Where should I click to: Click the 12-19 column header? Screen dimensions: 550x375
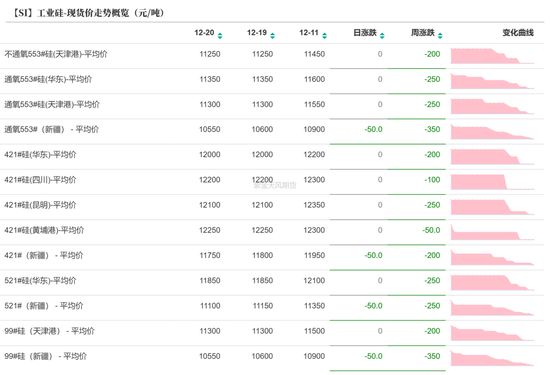(x=257, y=33)
